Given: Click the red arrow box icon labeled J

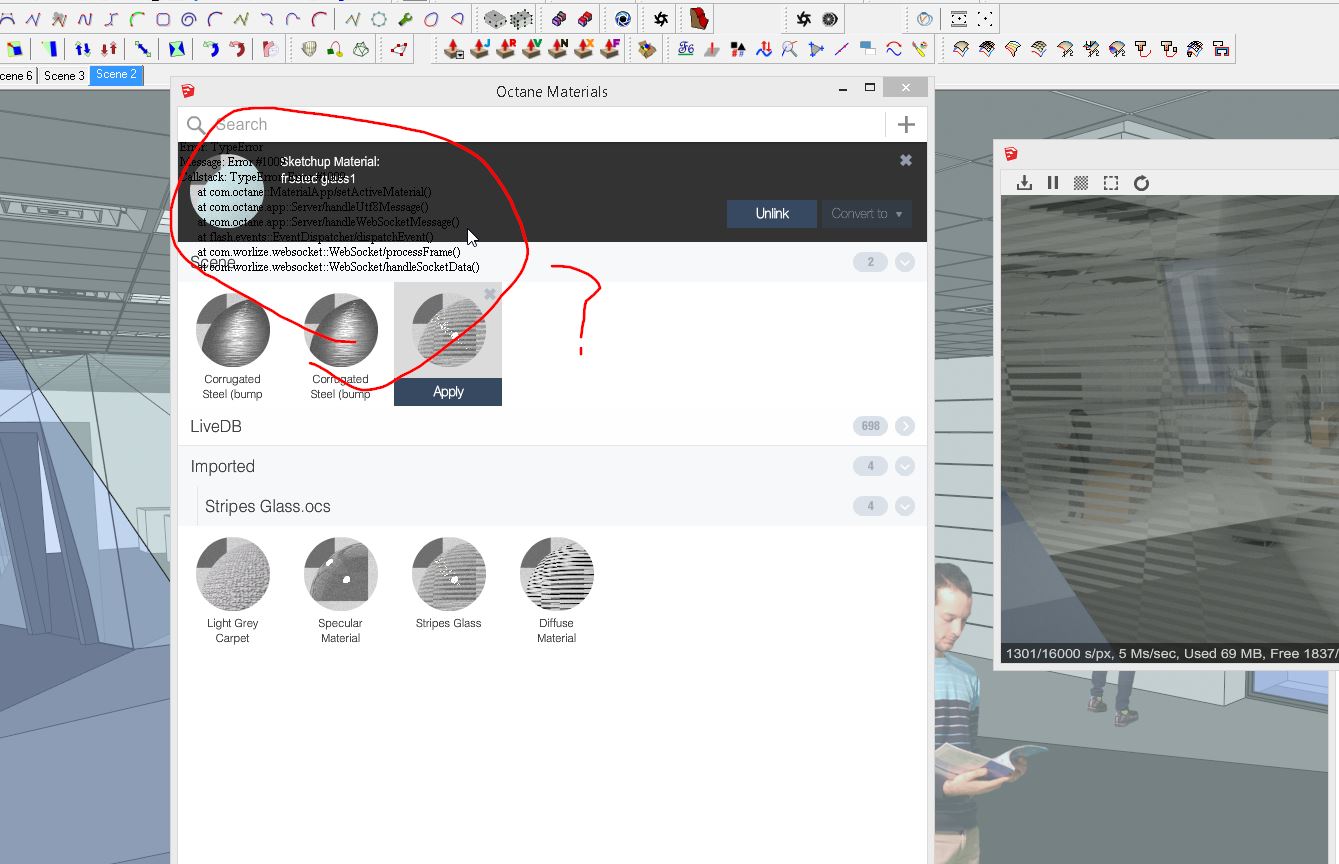Looking at the screenshot, I should [x=480, y=48].
